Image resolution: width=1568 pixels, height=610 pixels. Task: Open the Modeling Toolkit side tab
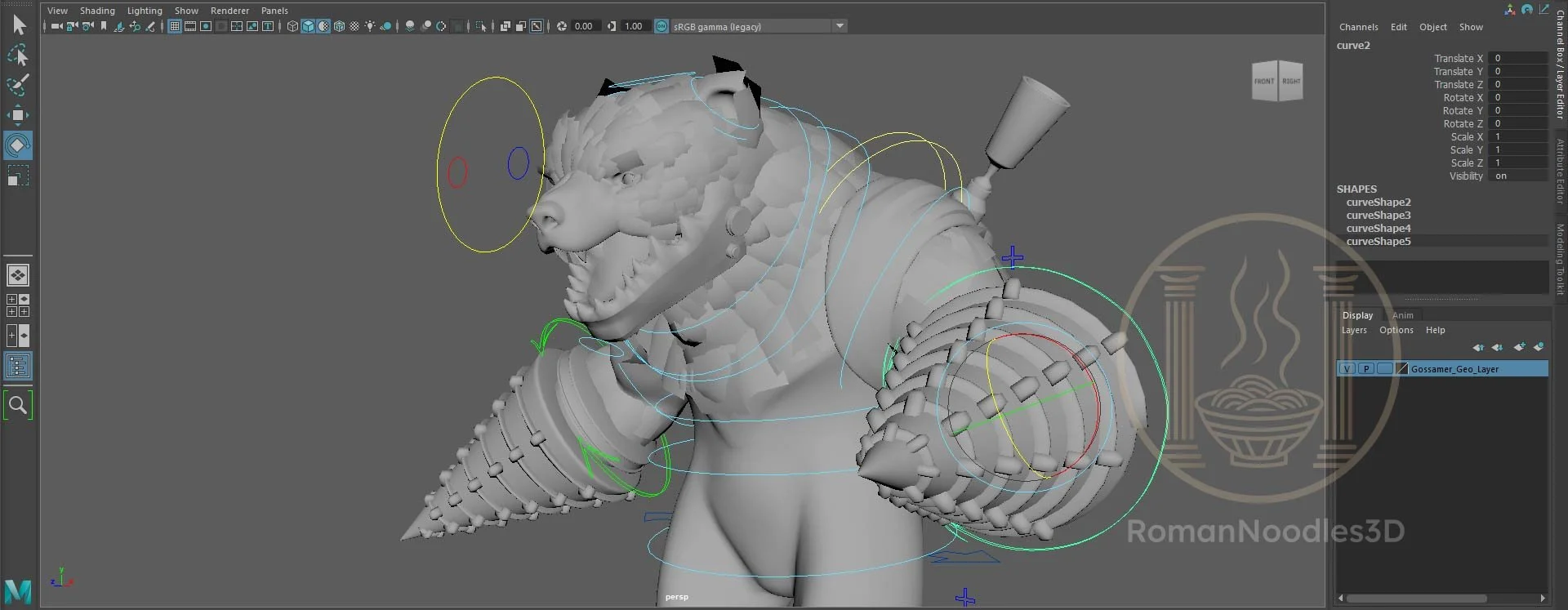pyautogui.click(x=1560, y=260)
